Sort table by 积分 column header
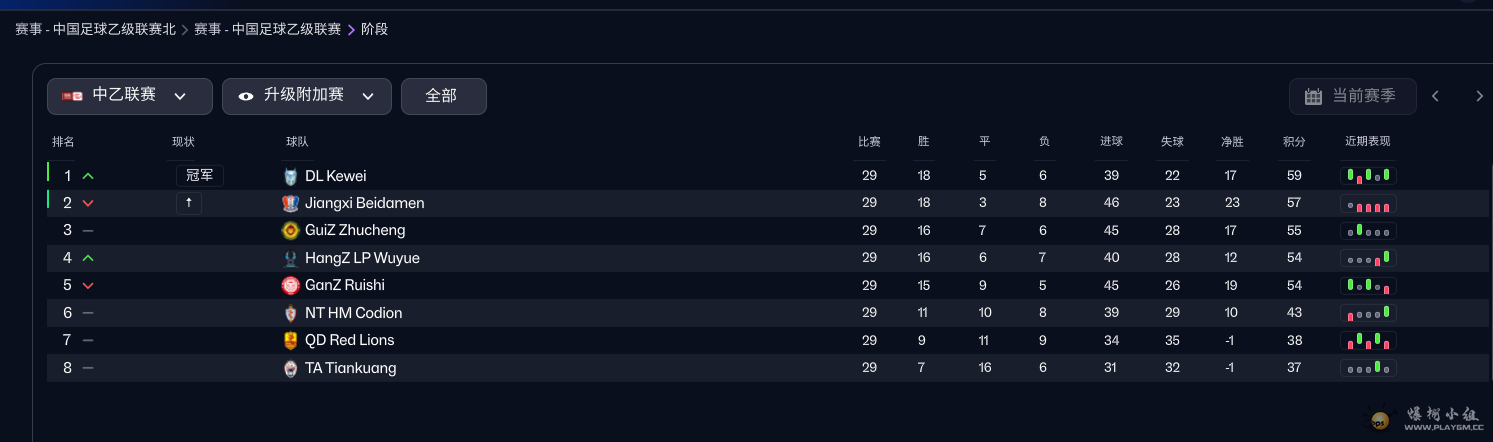 pos(1294,142)
